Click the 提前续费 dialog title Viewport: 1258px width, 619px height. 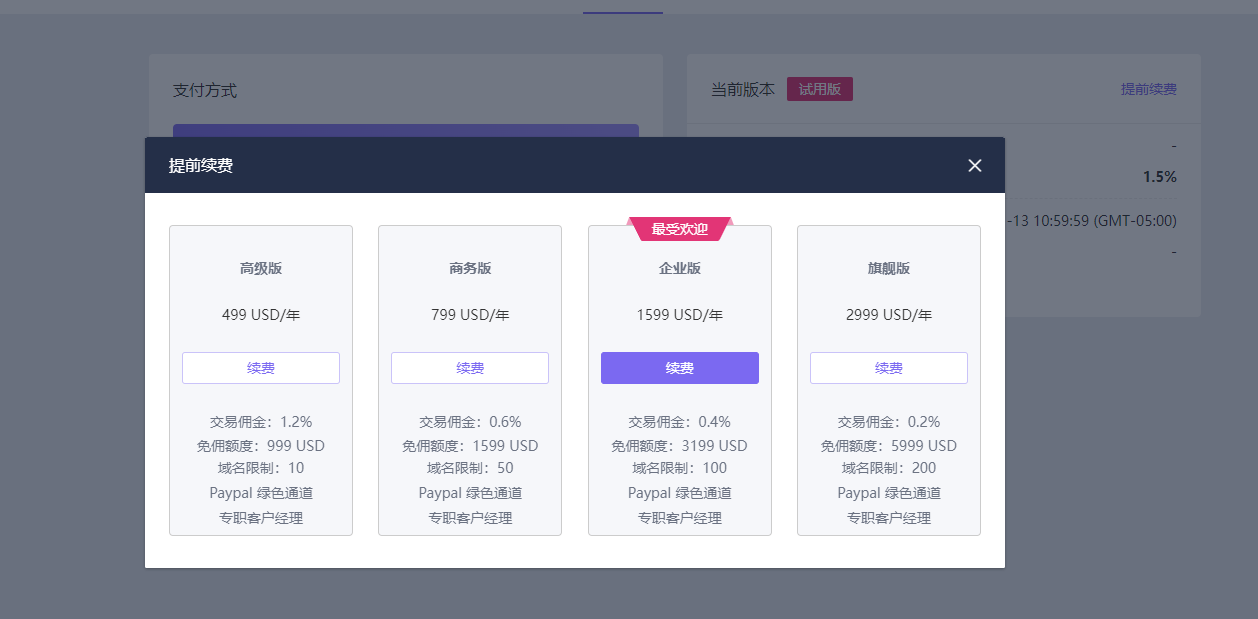pyautogui.click(x=201, y=166)
